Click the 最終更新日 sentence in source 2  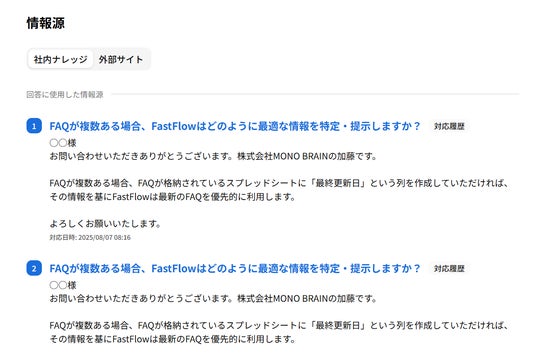tap(279, 325)
